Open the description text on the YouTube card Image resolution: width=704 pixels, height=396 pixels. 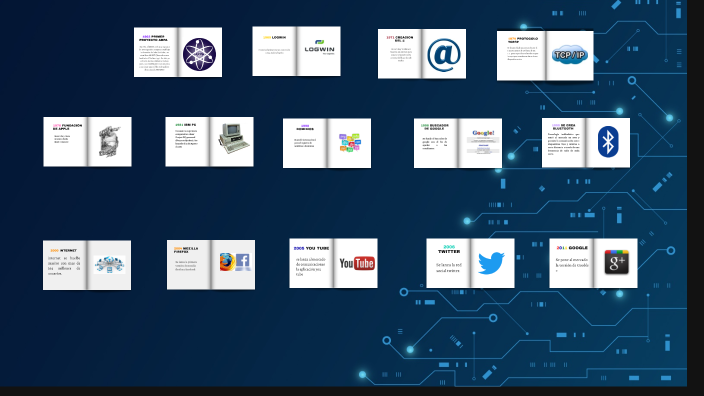(x=311, y=266)
